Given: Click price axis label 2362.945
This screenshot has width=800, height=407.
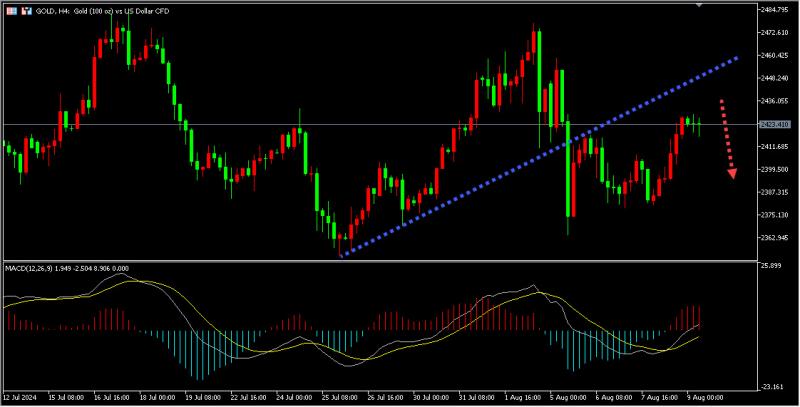Looking at the screenshot, I should (x=774, y=238).
